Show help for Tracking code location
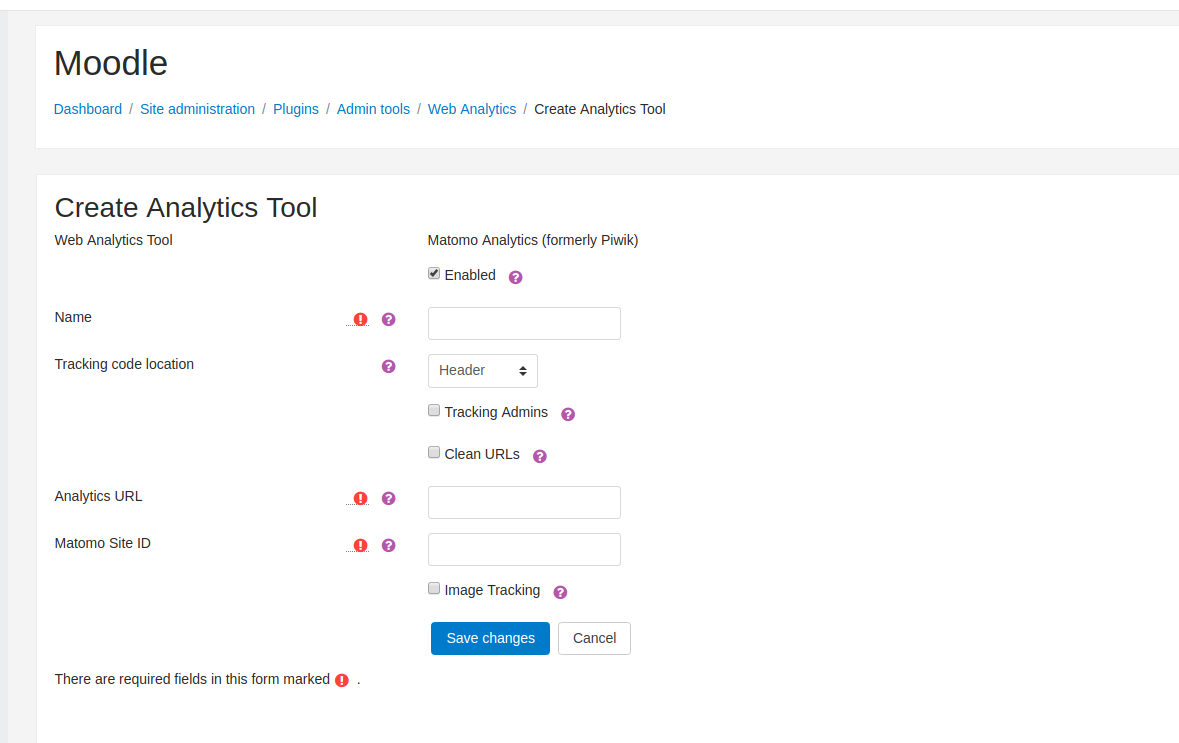 click(388, 366)
